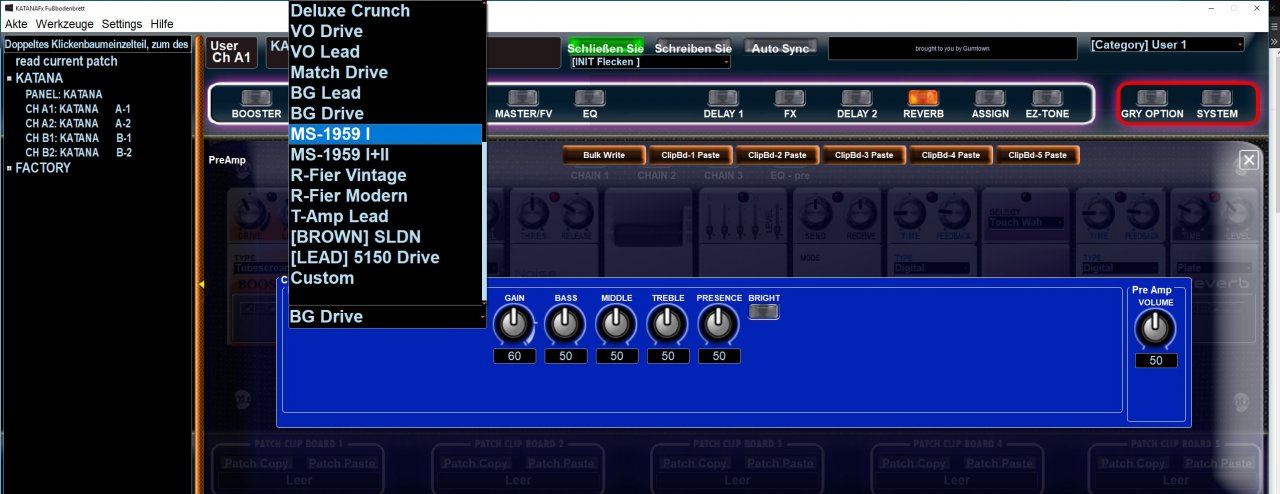Open the [INIT Flecken] patch dropdown
Image resolution: width=1280 pixels, height=494 pixels.
tap(650, 62)
